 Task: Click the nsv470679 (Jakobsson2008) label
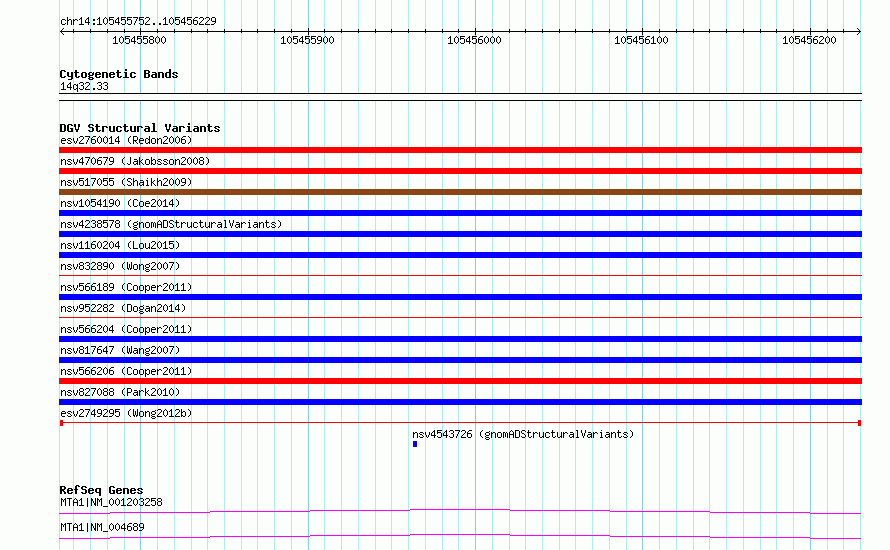tap(135, 161)
